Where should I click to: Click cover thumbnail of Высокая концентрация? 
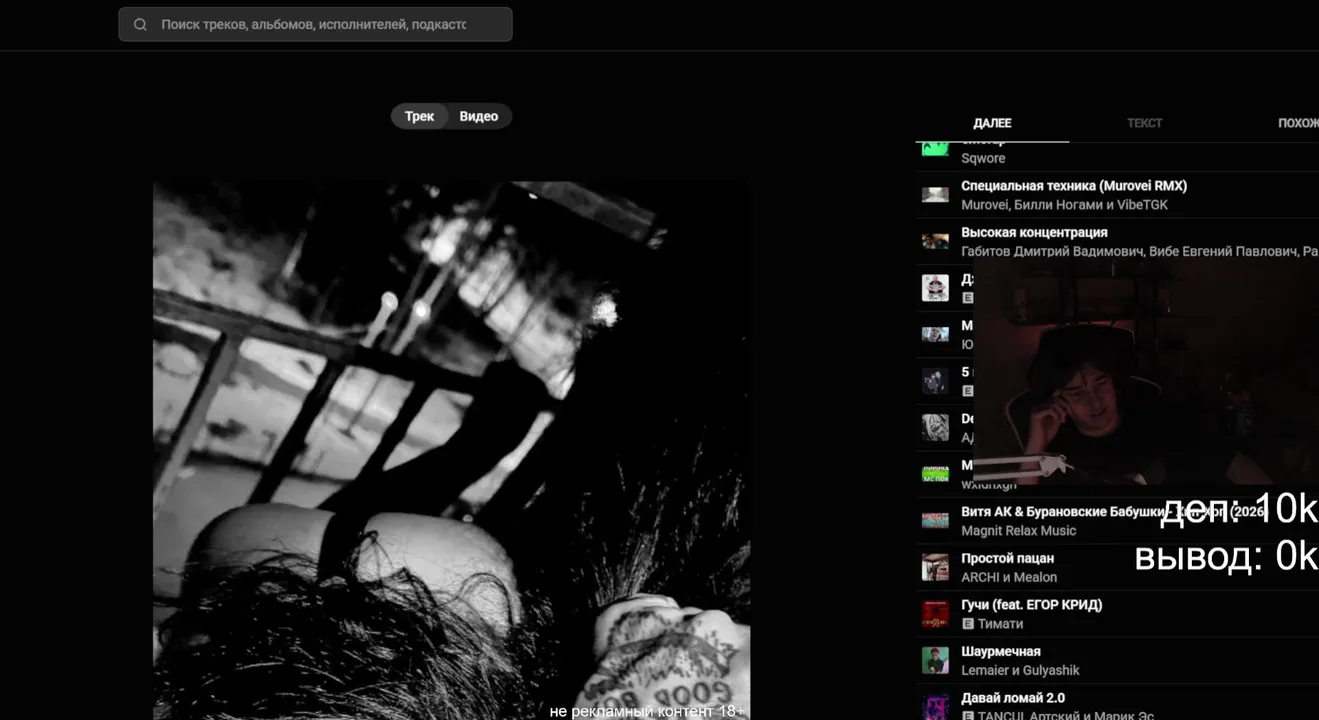pos(935,241)
